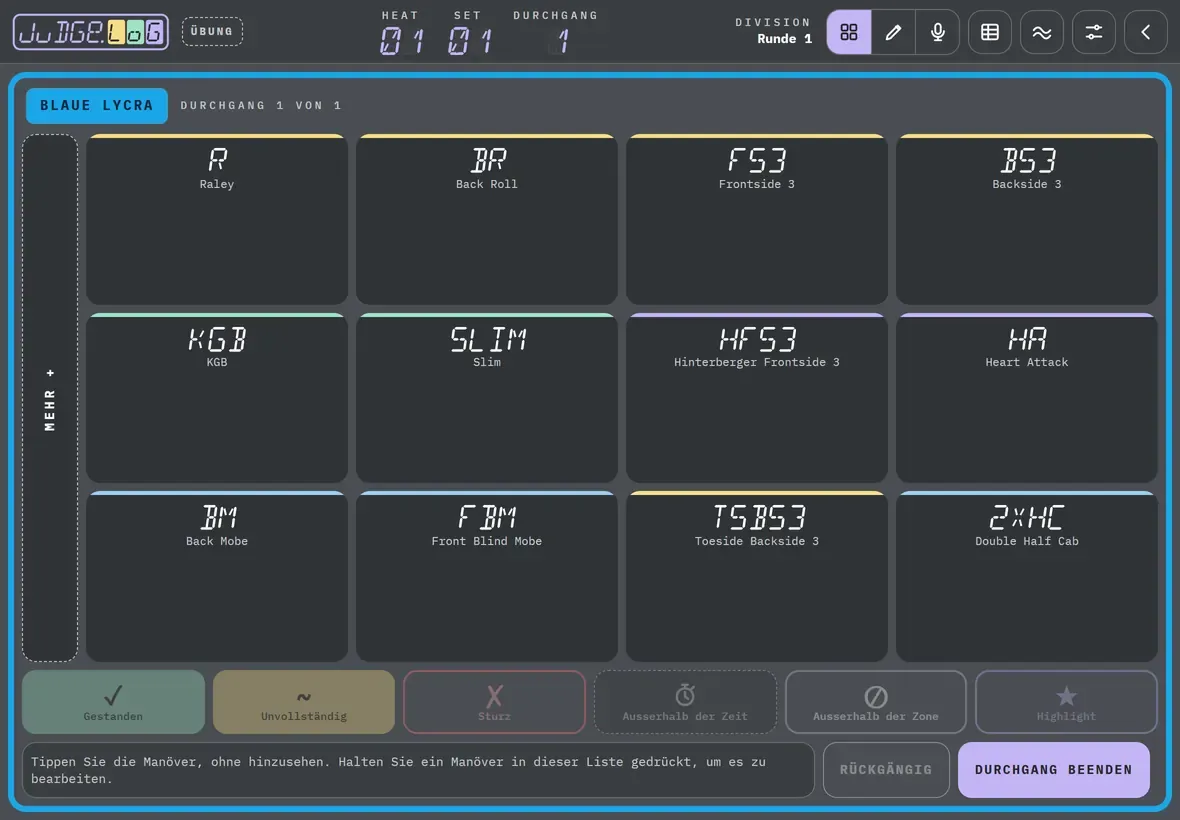The width and height of the screenshot is (1180, 820).
Task: Tap the Slim trick pad
Action: tap(487, 398)
